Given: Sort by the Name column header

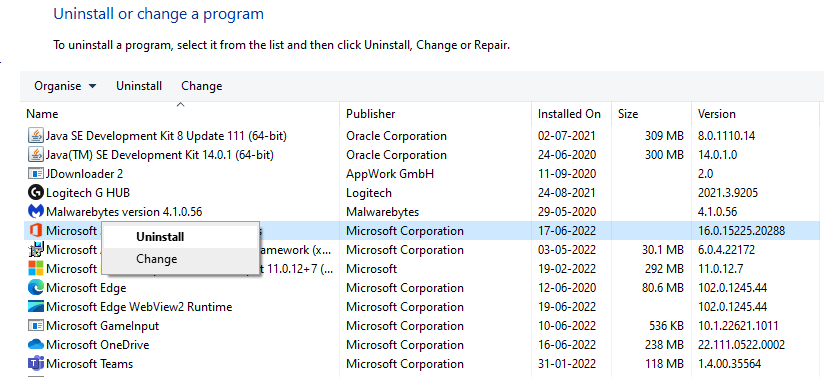Looking at the screenshot, I should point(42,114).
